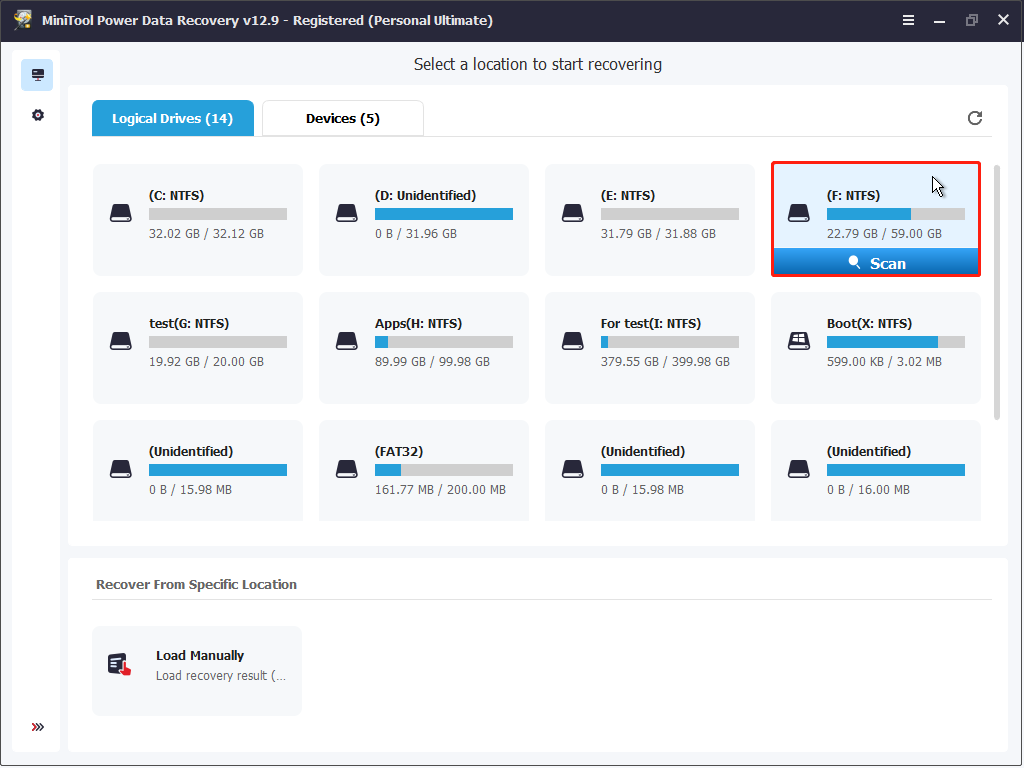
Task: Click the drive list vertical scrollbar
Action: [997, 293]
